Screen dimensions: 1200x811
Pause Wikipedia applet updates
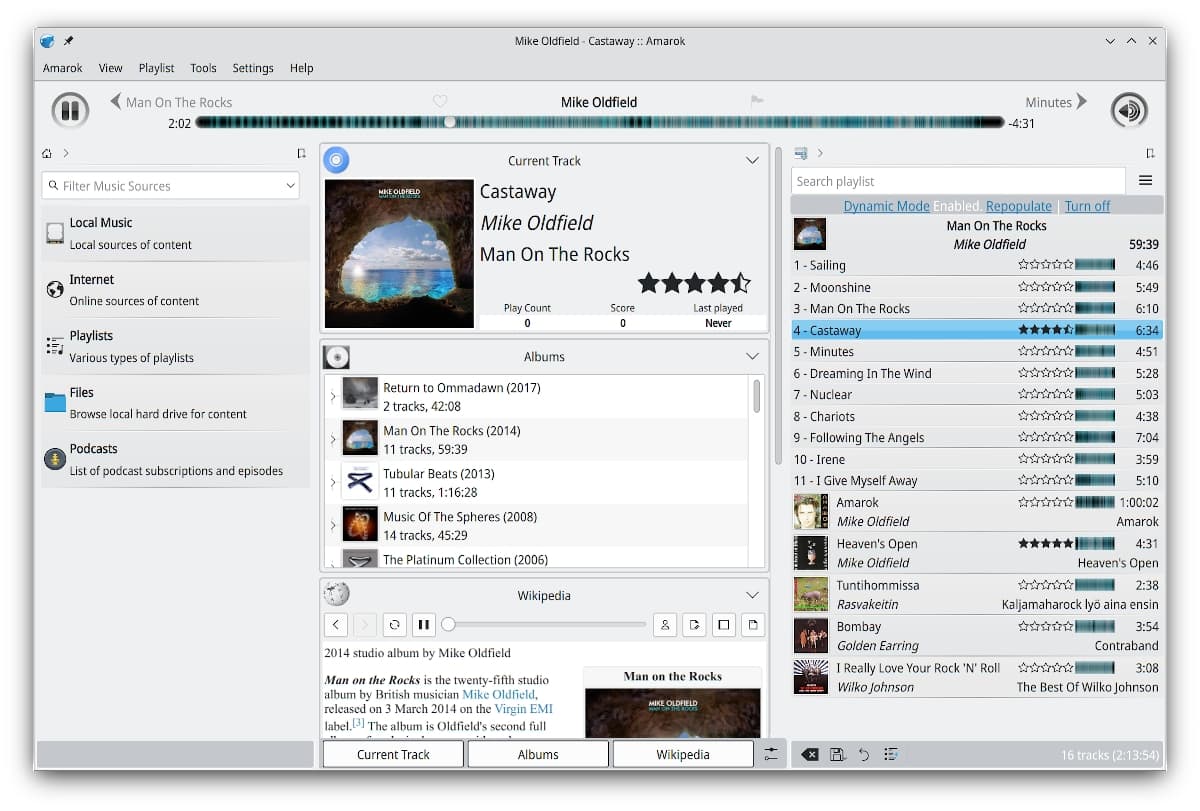click(424, 625)
